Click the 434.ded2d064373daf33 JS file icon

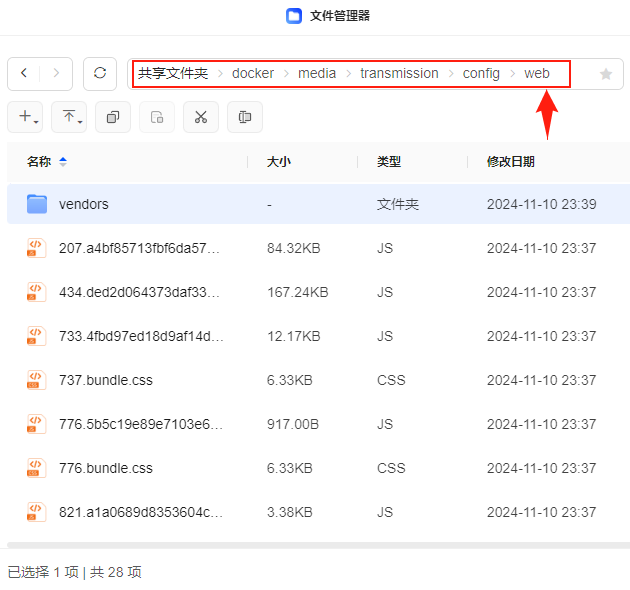tap(37, 292)
